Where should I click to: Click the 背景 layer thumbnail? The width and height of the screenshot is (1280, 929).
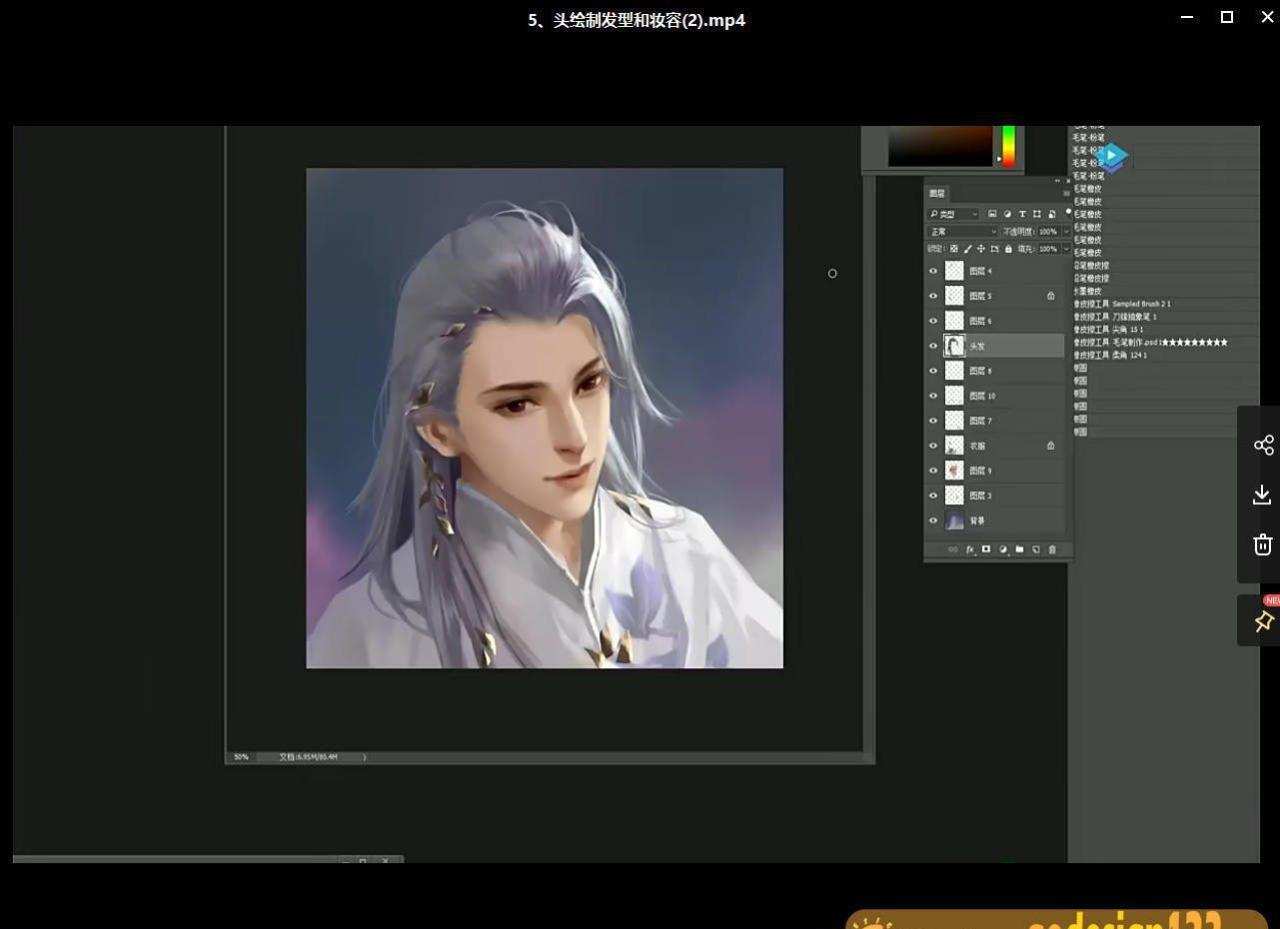point(954,521)
